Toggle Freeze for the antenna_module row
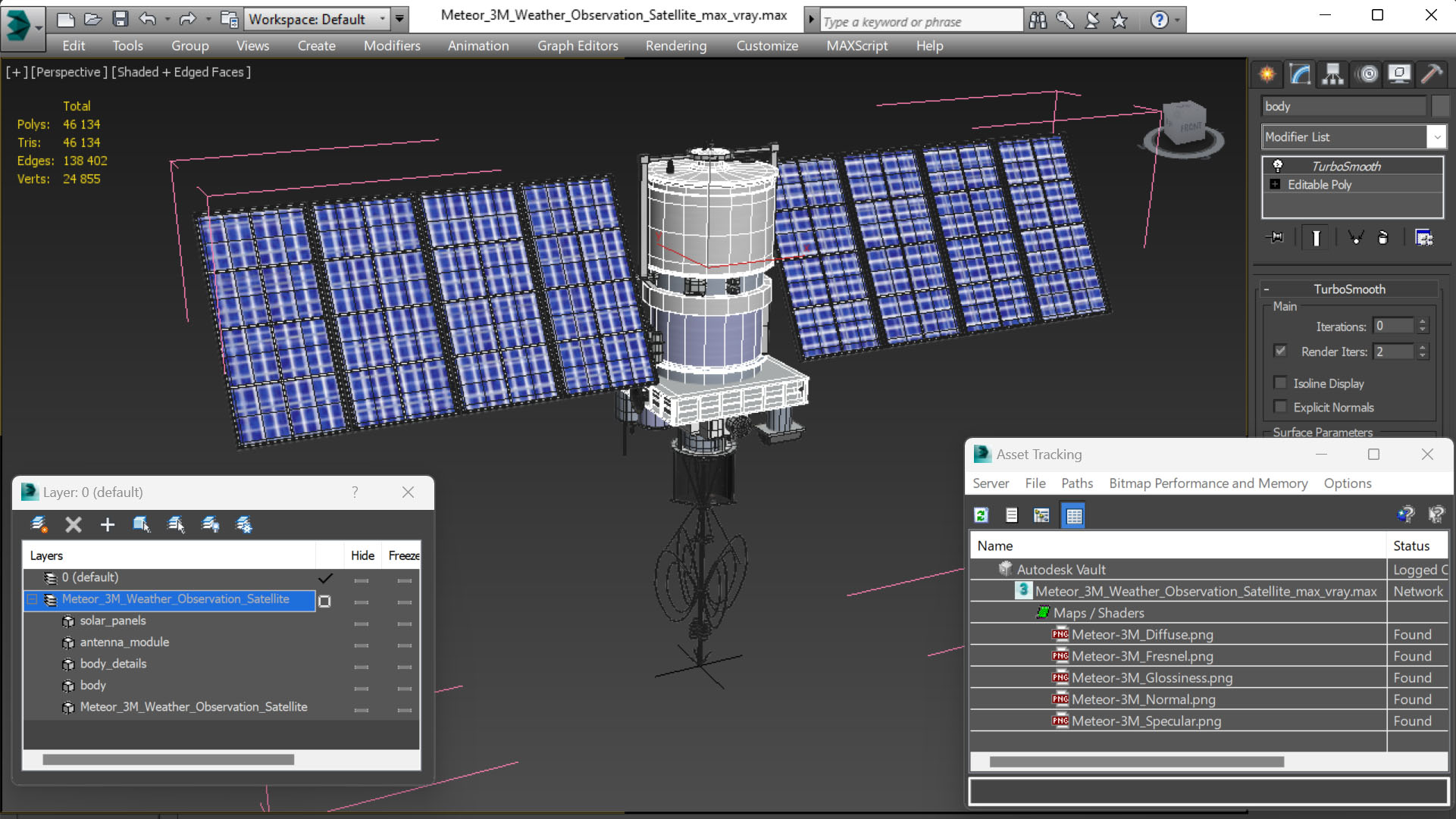The height and width of the screenshot is (819, 1456). pos(405,645)
